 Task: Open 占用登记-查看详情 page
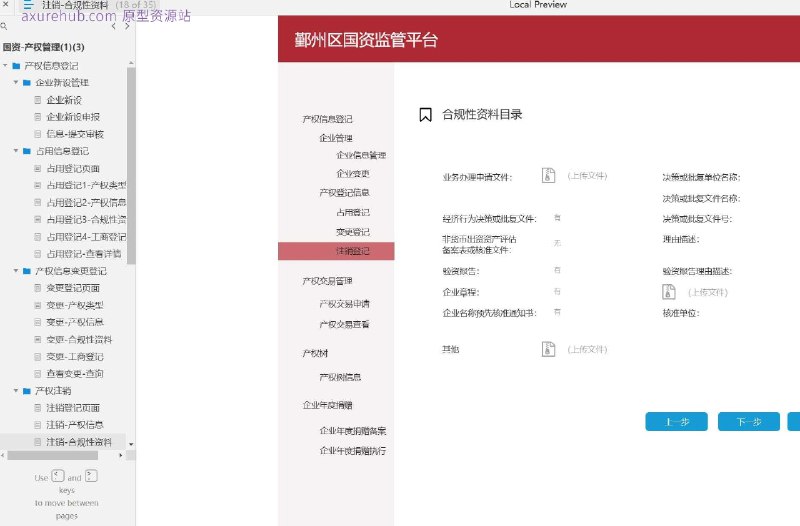click(84, 254)
